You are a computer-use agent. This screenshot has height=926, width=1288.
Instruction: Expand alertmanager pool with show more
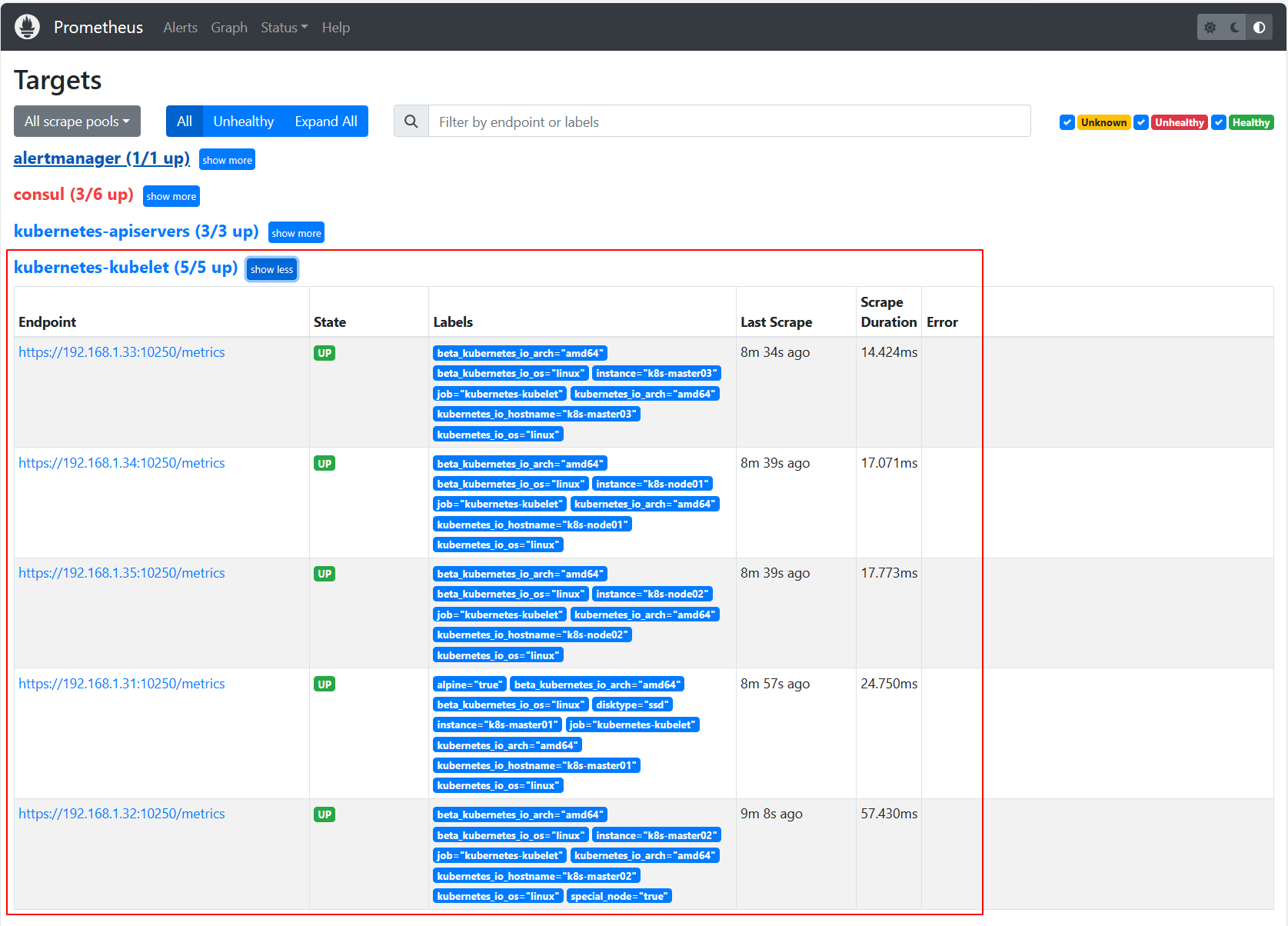(x=227, y=160)
